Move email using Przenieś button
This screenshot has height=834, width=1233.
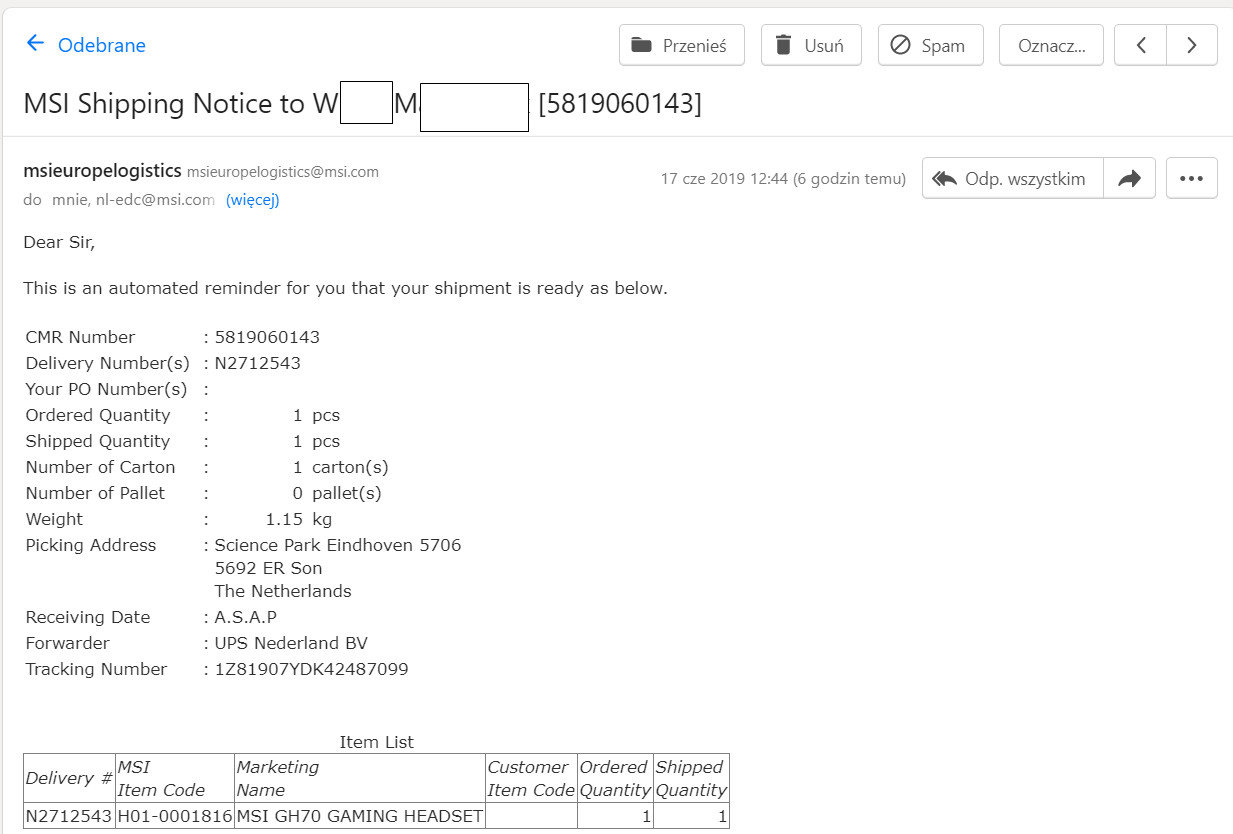click(682, 45)
